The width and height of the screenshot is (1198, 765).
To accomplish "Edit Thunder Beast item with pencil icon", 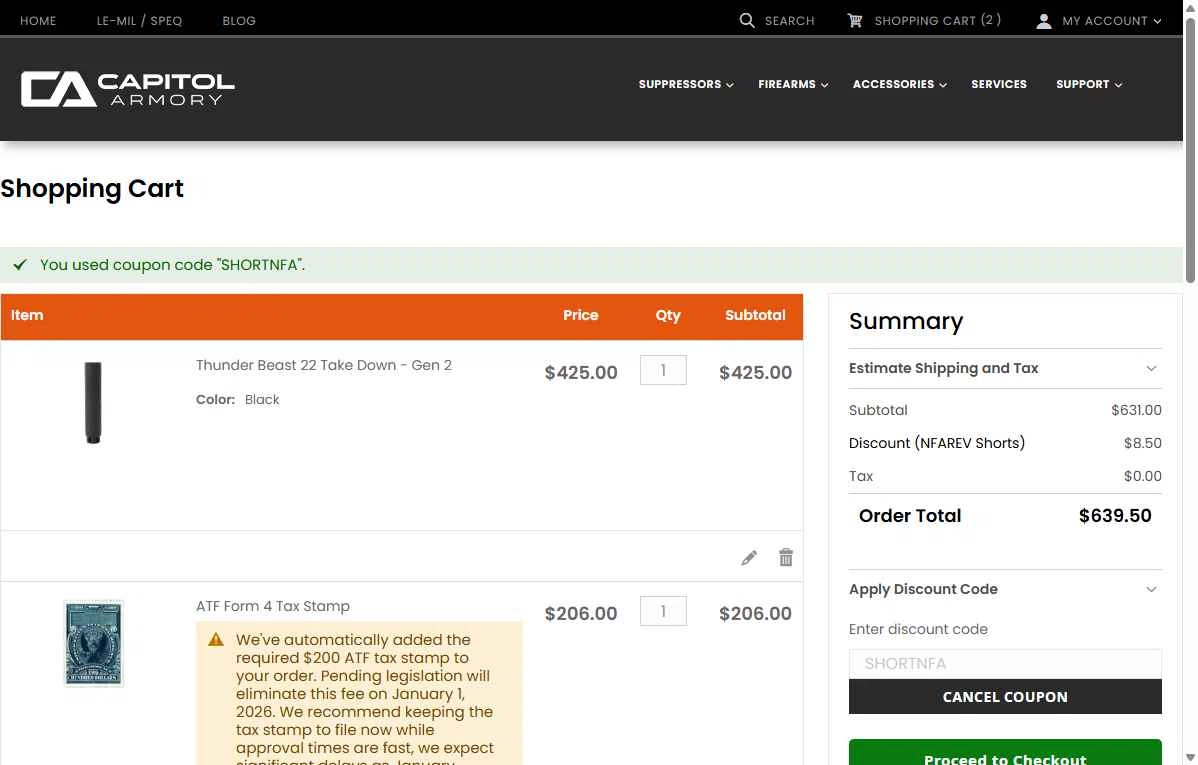I will (749, 558).
